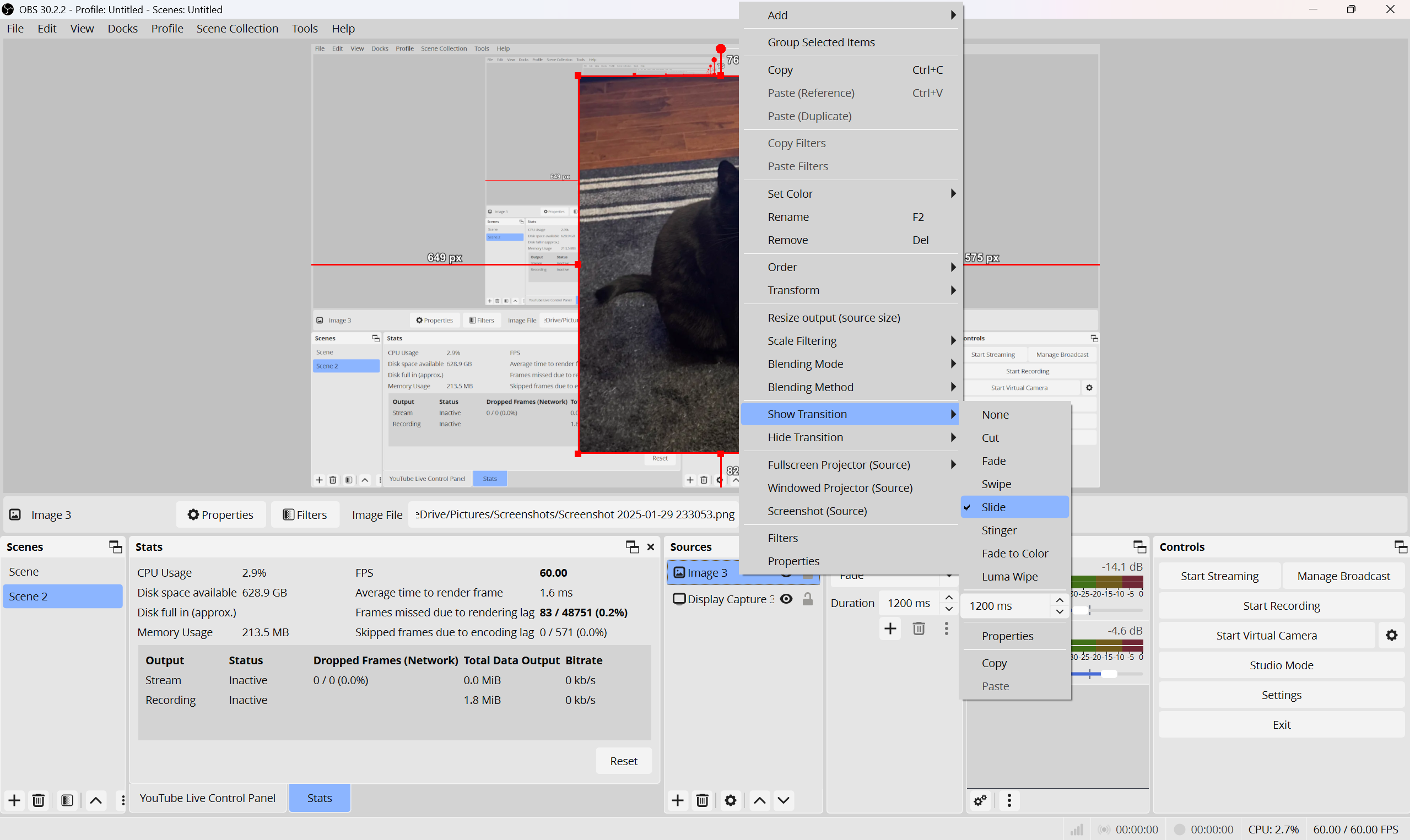Open the Order submenu

point(849,267)
